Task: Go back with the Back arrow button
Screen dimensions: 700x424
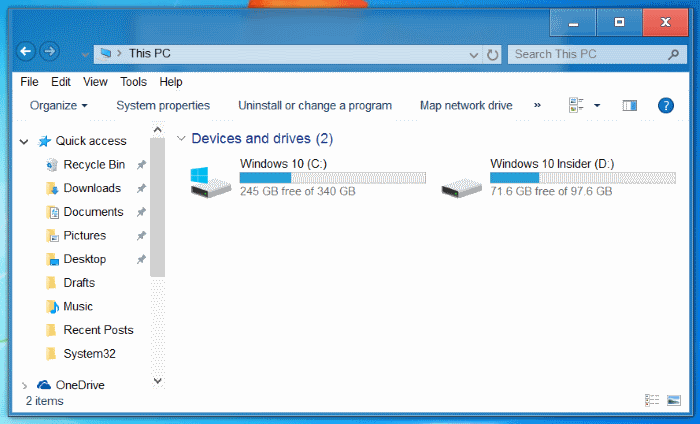Action: click(26, 52)
